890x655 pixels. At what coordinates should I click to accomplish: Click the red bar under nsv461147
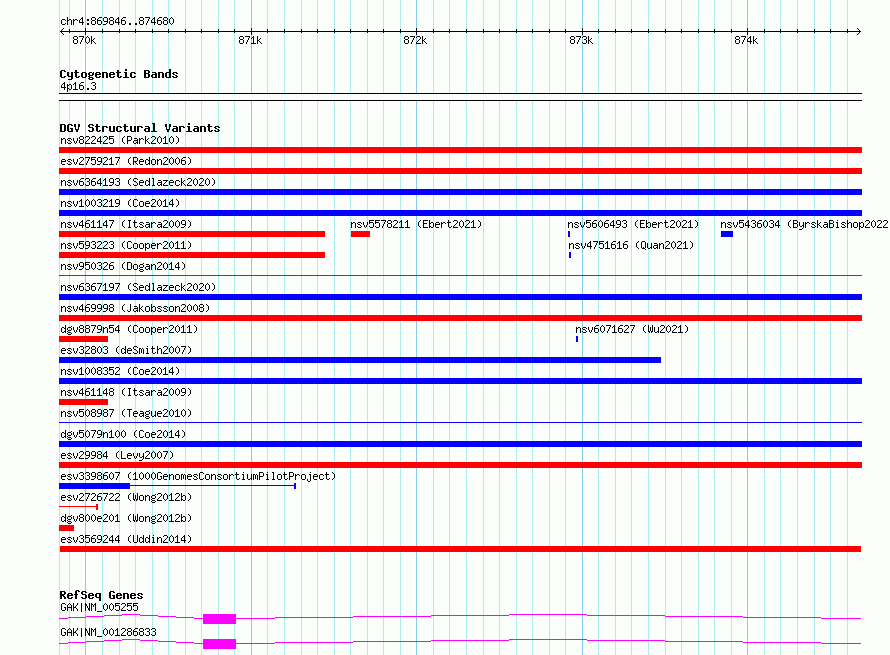[192, 234]
